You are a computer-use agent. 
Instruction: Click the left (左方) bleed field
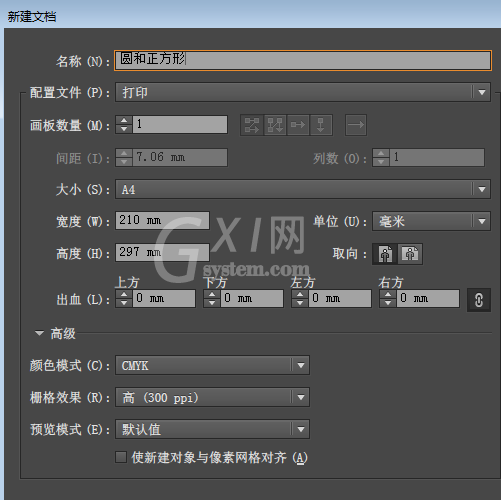click(x=340, y=298)
